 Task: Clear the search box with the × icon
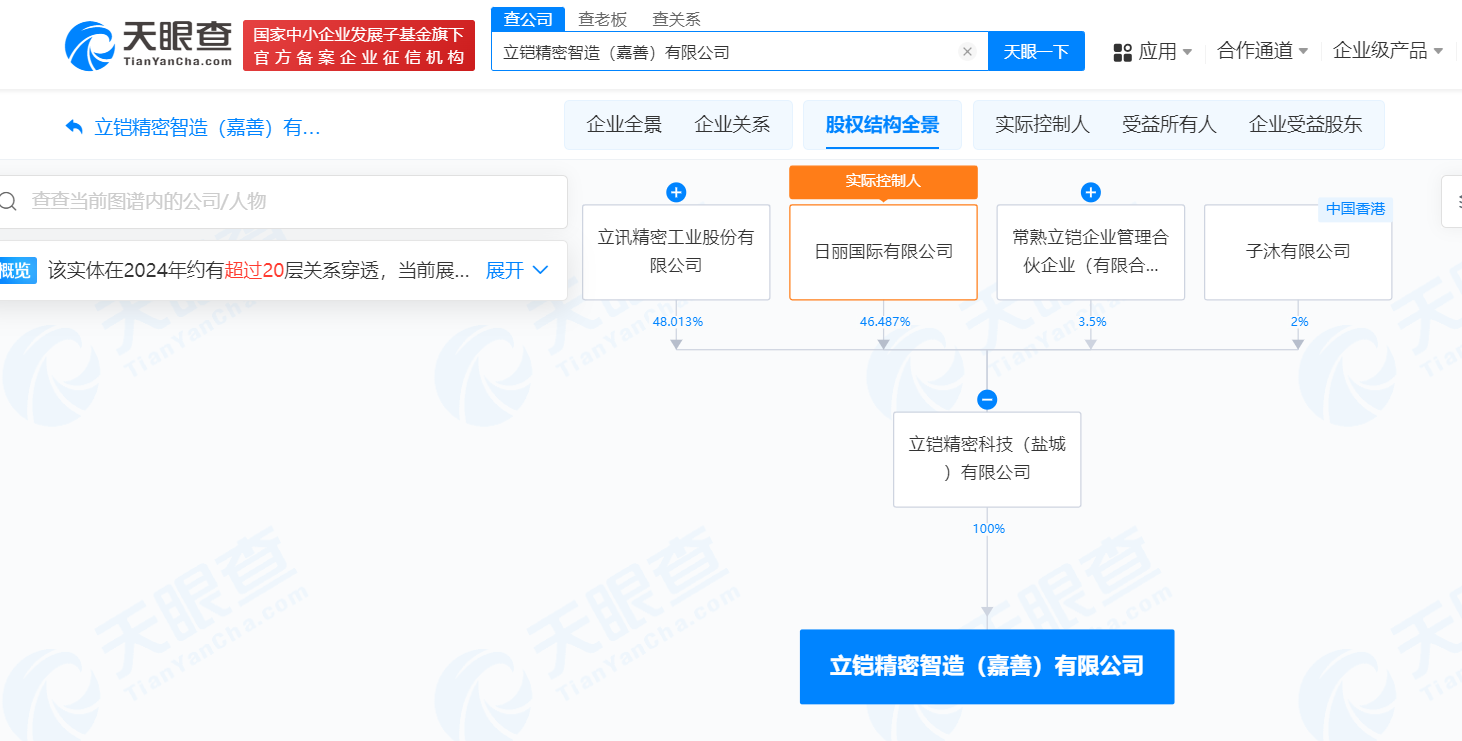966,51
